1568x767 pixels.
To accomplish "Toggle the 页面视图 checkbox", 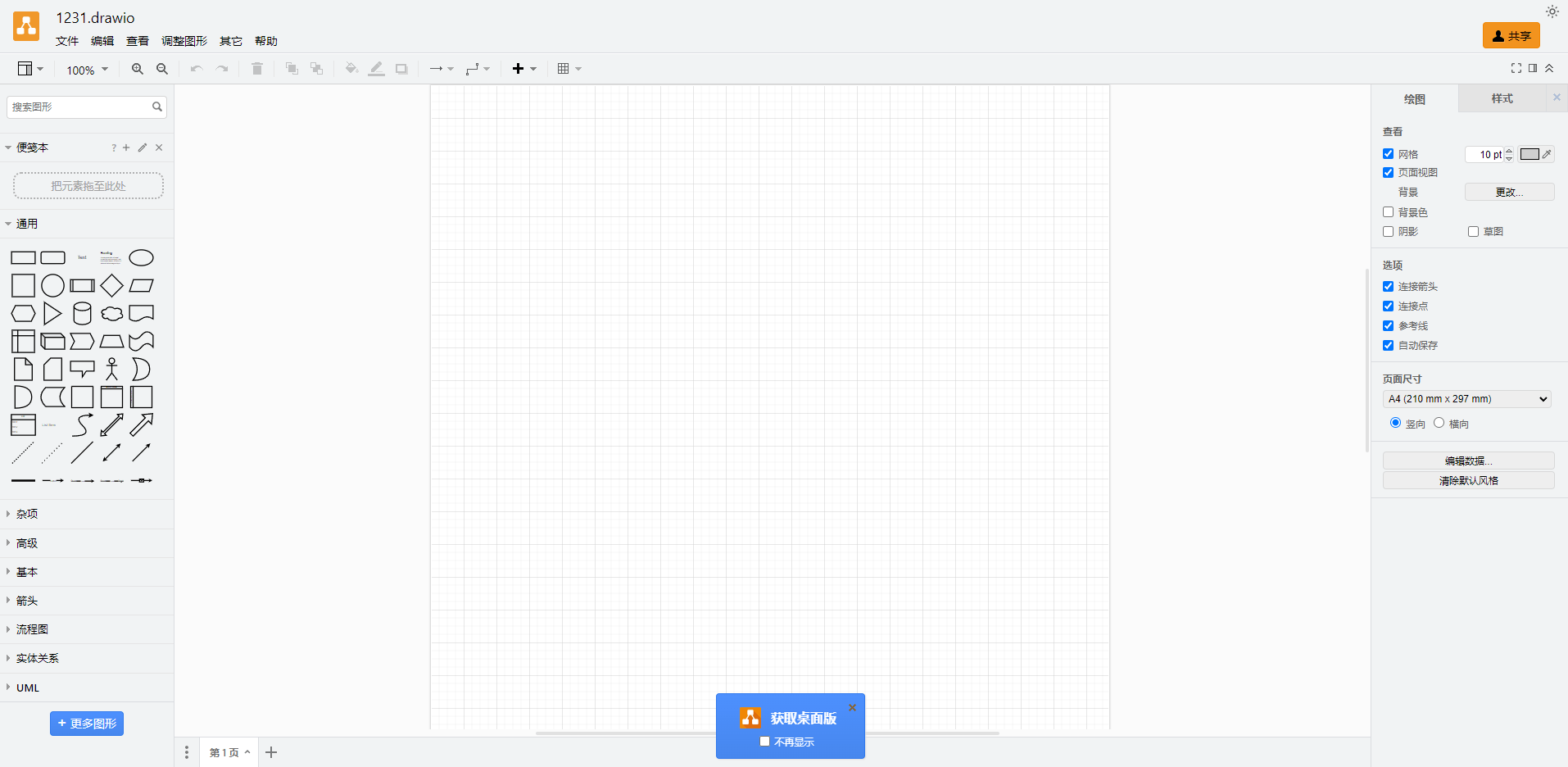I will (1388, 173).
